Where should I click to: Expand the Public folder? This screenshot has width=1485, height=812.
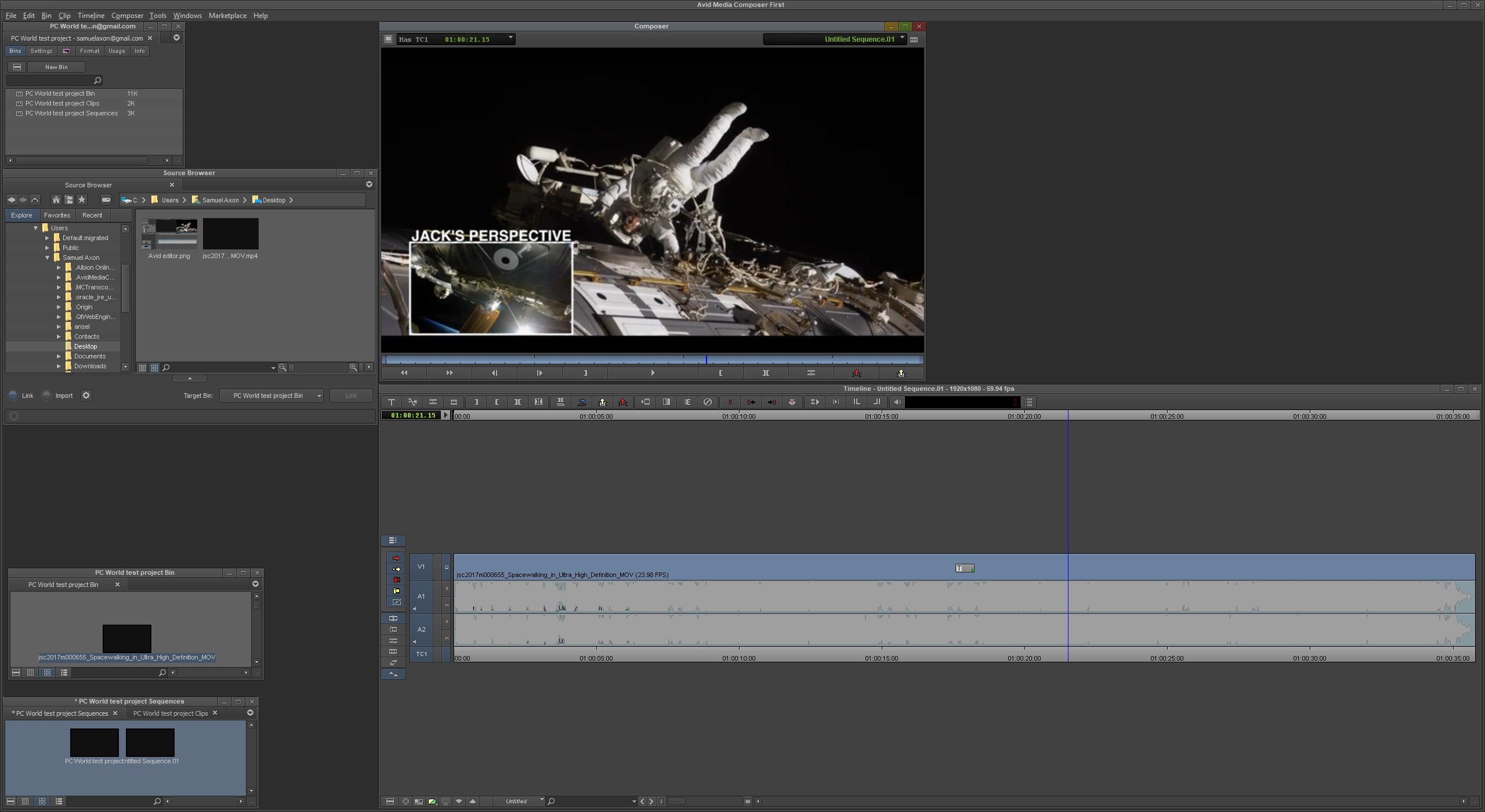click(x=48, y=248)
